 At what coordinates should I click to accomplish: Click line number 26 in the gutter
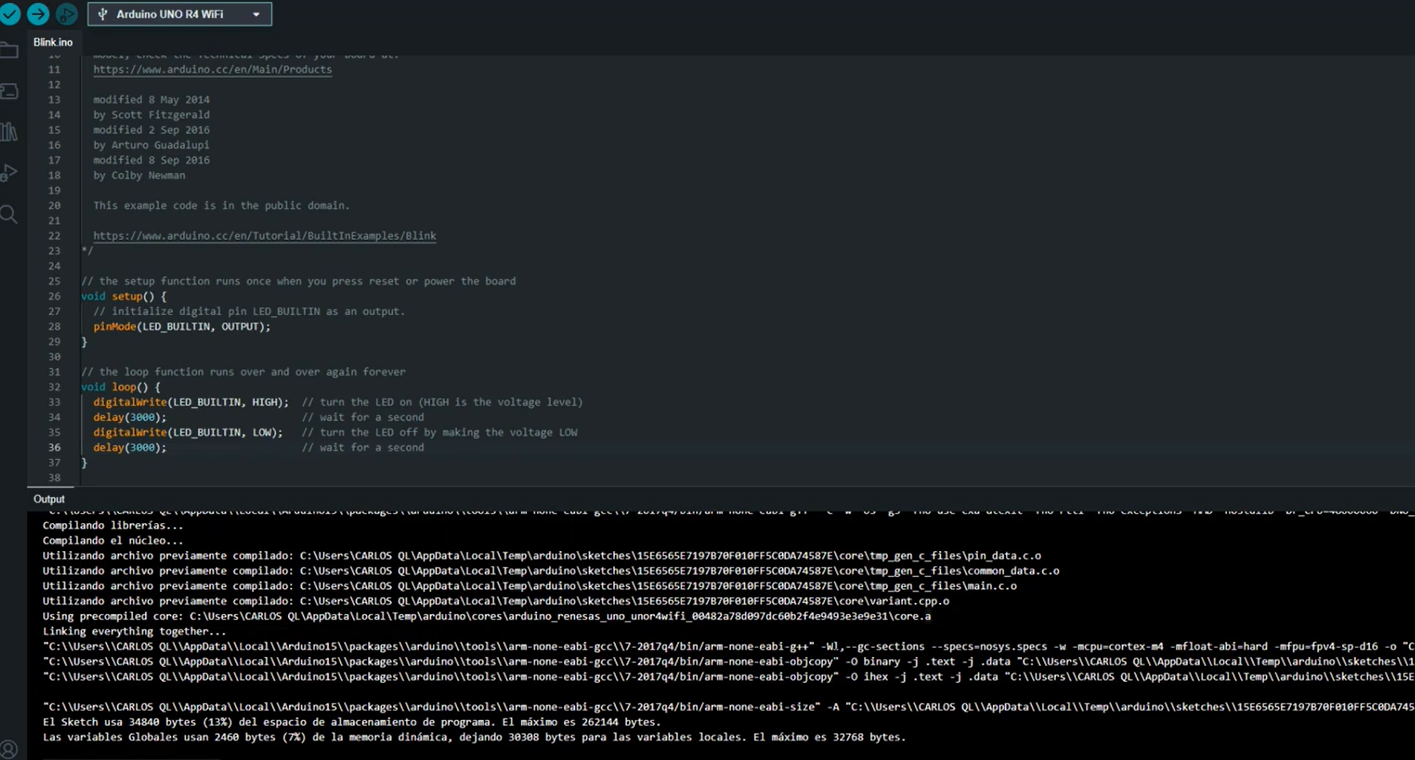[x=54, y=296]
